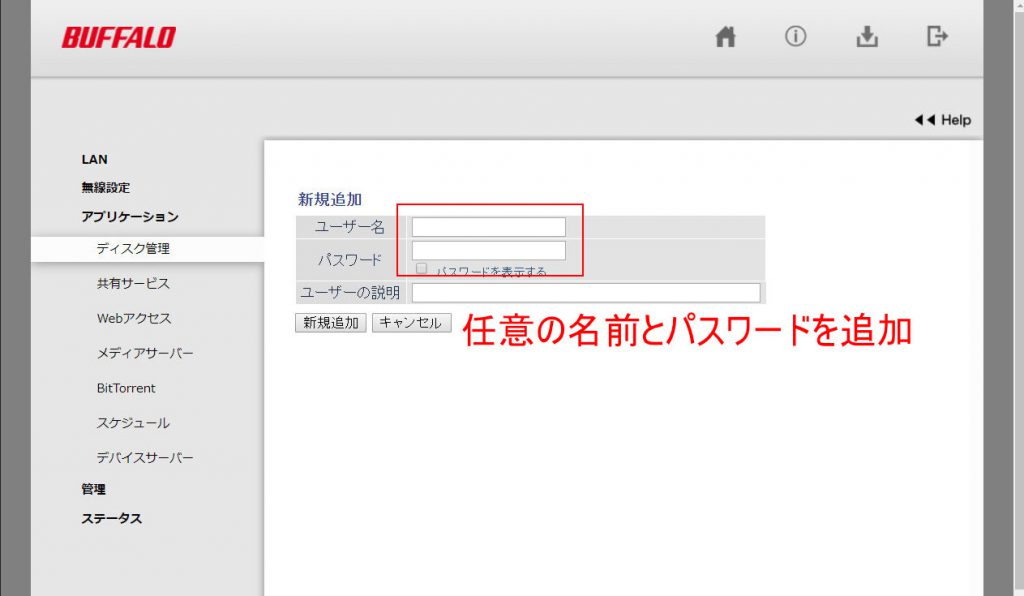Click the ユーザー名 input field

(489, 227)
